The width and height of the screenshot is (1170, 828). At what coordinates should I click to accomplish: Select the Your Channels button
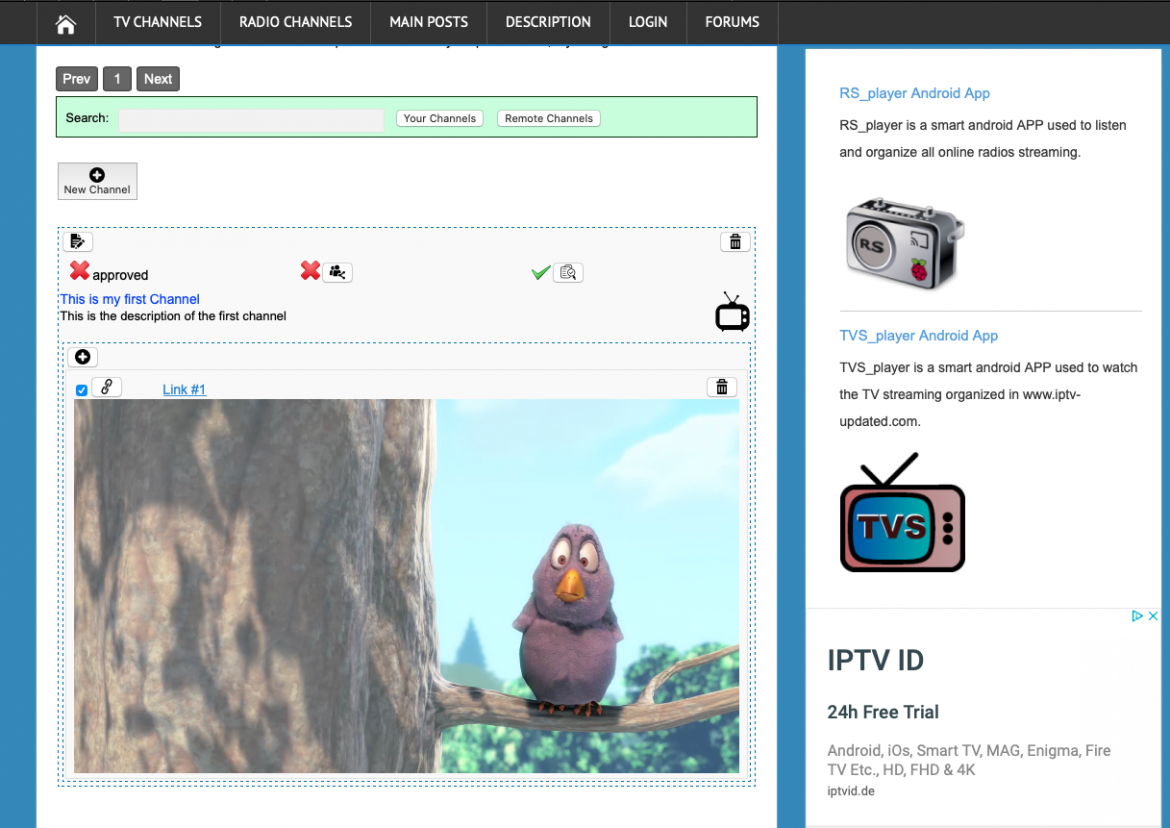(439, 117)
